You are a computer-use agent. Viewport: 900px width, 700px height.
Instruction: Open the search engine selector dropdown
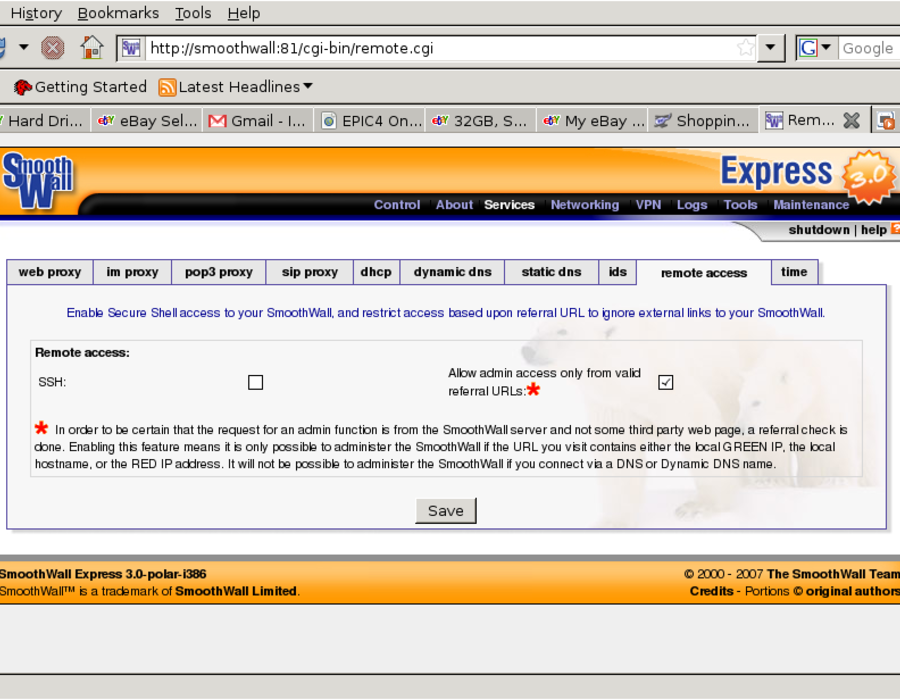pyautogui.click(x=826, y=47)
